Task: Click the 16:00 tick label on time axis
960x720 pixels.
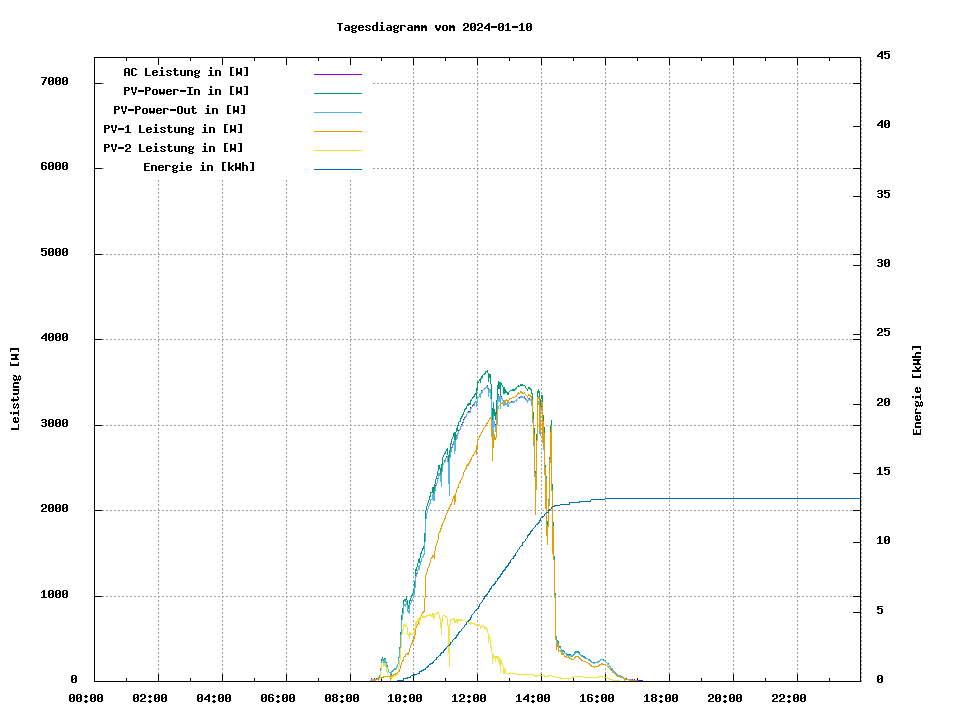Action: tap(597, 698)
